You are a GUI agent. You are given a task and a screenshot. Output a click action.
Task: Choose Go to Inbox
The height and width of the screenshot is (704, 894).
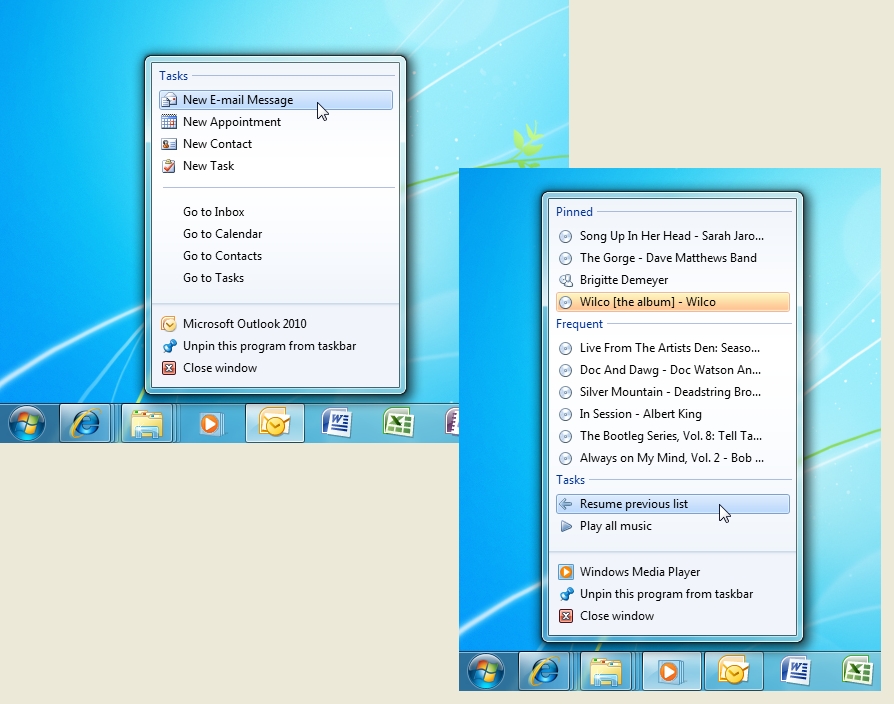213,212
